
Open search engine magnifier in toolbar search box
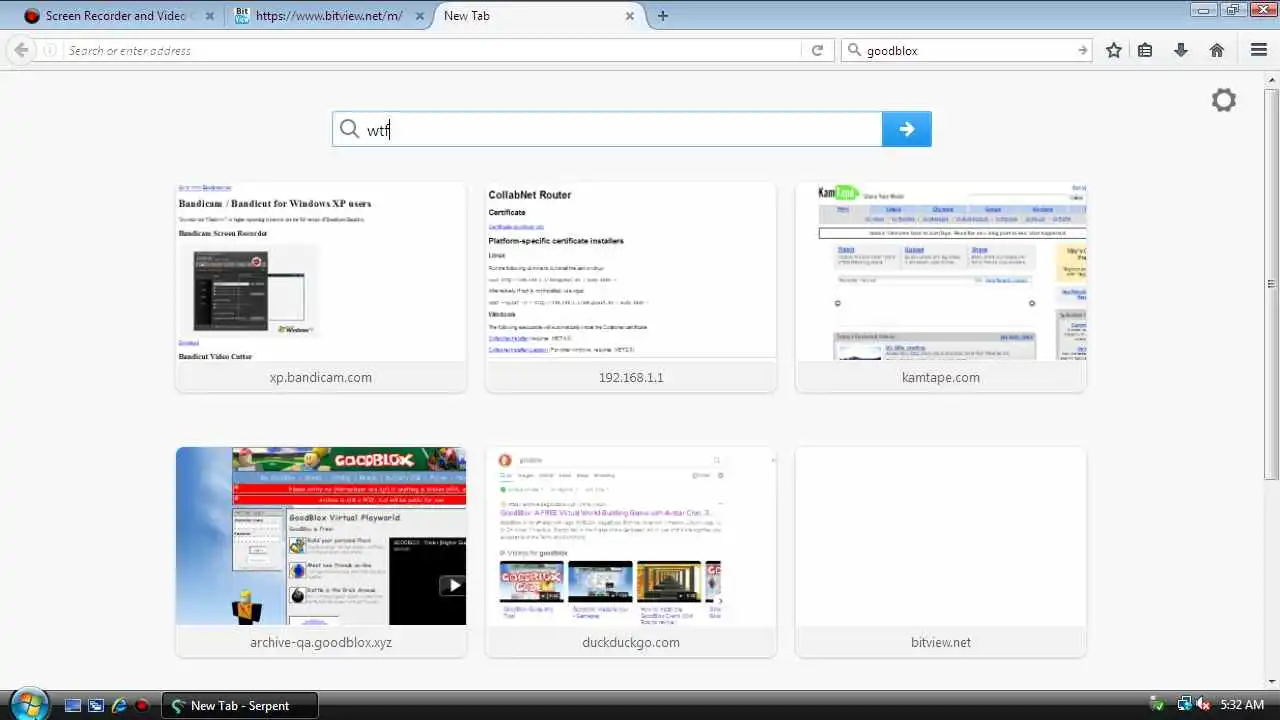pos(853,50)
